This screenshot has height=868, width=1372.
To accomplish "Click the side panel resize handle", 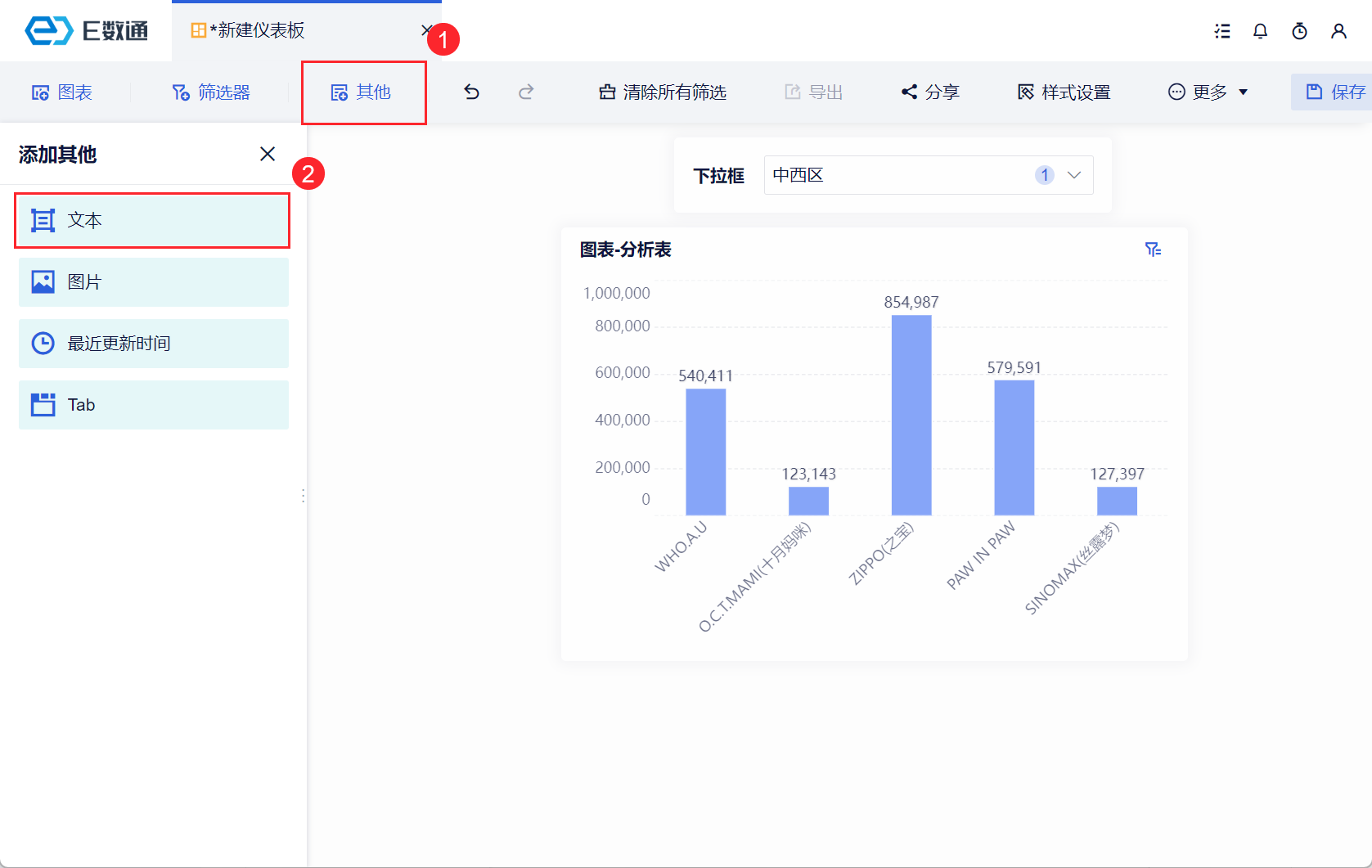I will pos(304,496).
